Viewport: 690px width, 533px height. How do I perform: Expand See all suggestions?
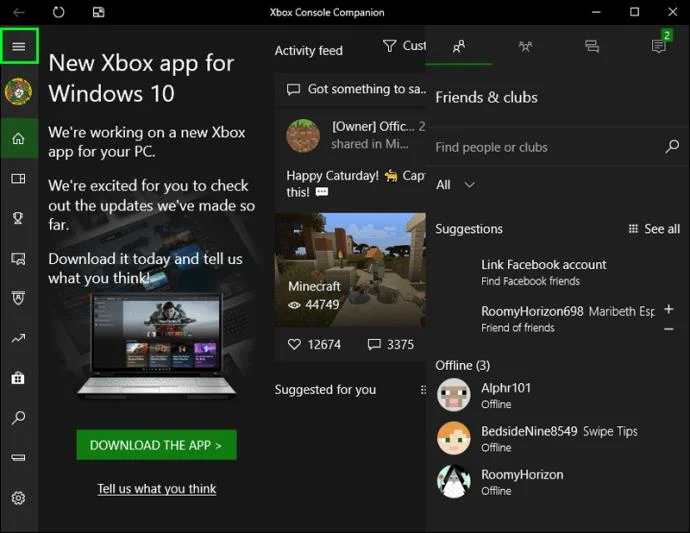click(x=654, y=229)
